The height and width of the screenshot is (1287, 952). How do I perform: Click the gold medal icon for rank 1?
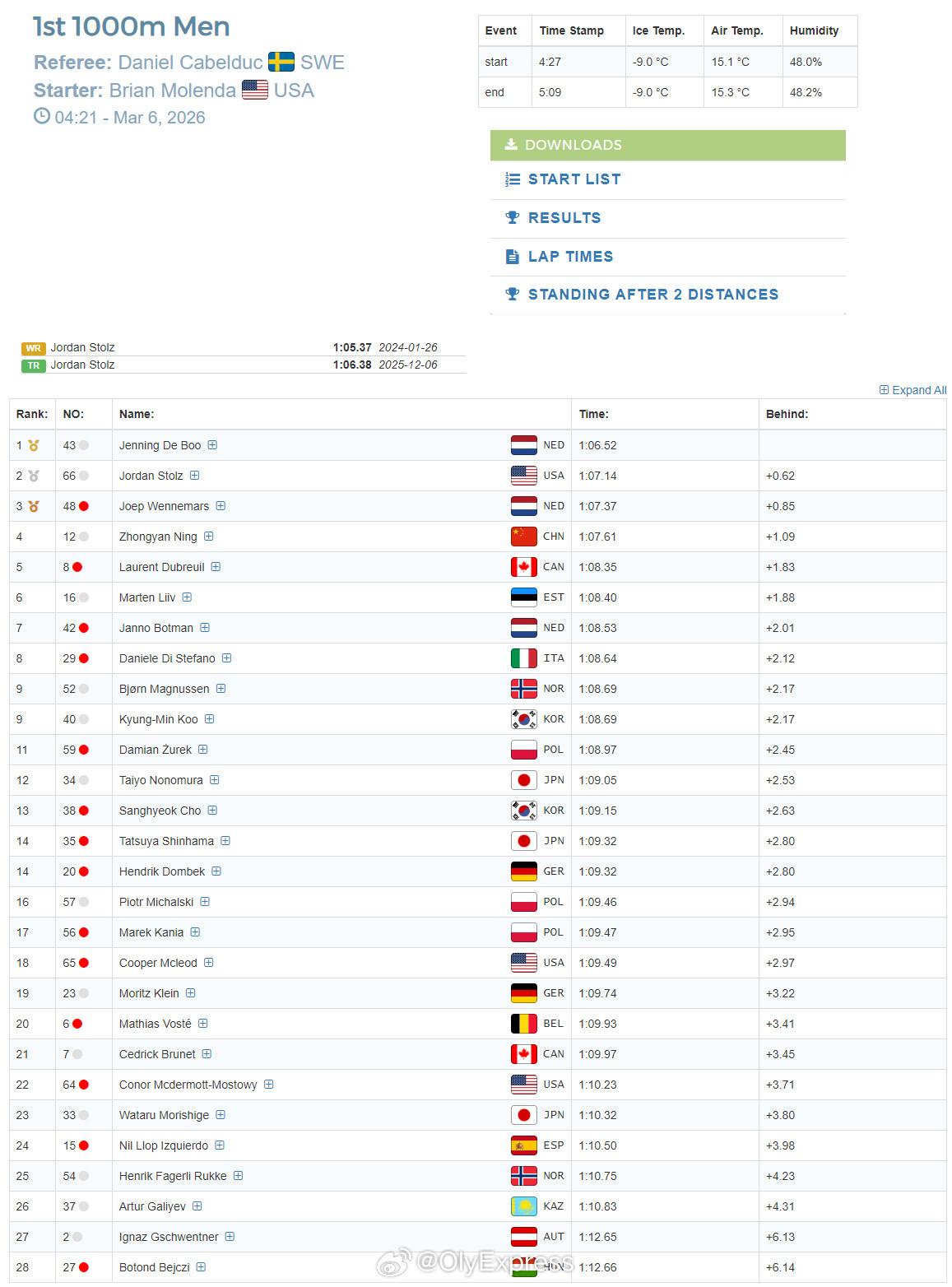click(x=34, y=445)
